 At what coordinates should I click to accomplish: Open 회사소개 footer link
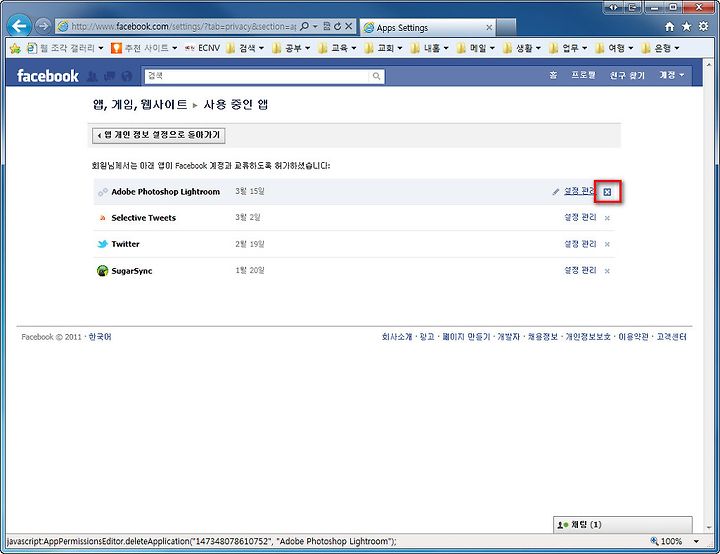point(397,337)
